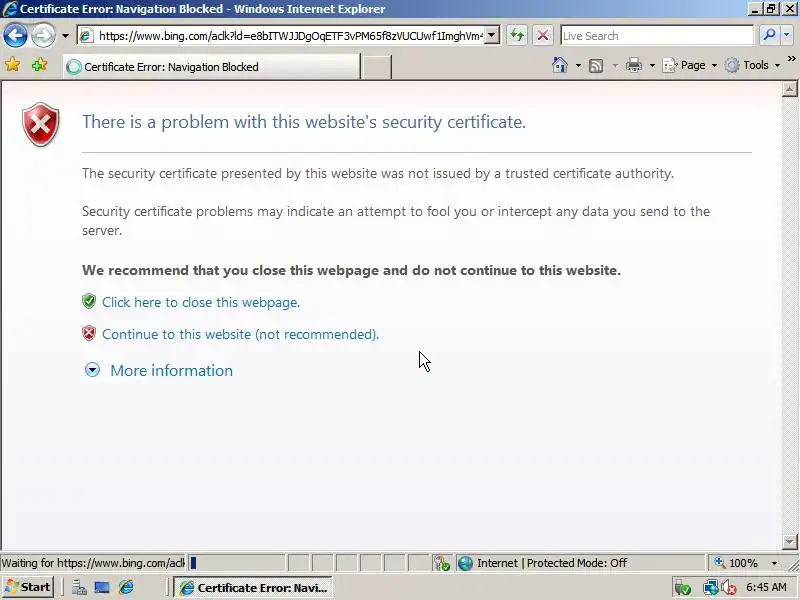Viewport: 800px width, 600px height.
Task: Expand the address bar history dropdown
Action: [x=492, y=36]
